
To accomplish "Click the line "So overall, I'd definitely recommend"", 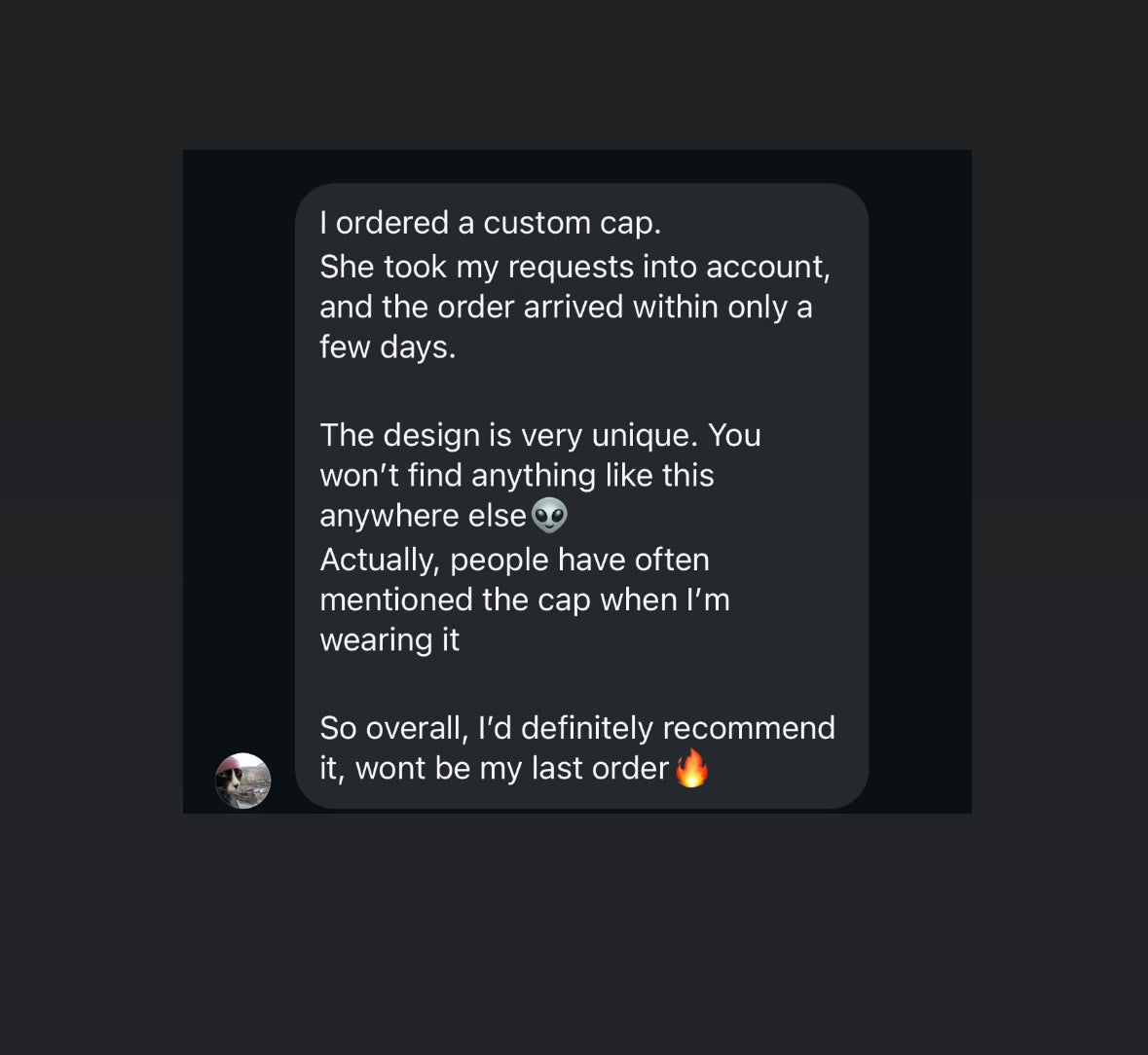I will (x=577, y=728).
